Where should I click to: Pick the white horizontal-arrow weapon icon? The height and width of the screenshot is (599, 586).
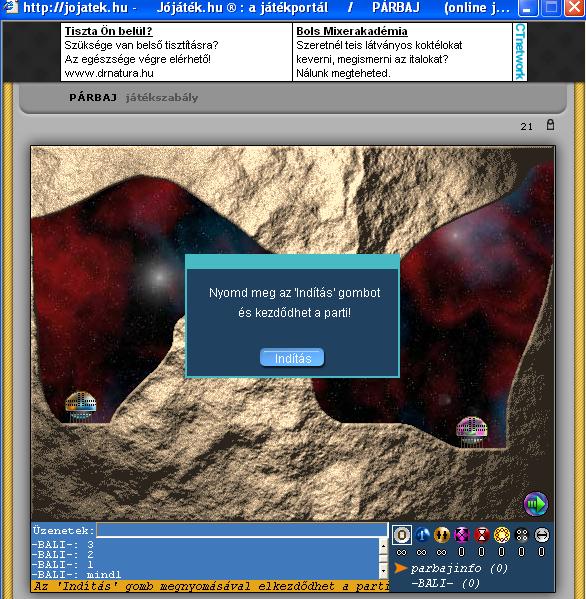pos(542,535)
